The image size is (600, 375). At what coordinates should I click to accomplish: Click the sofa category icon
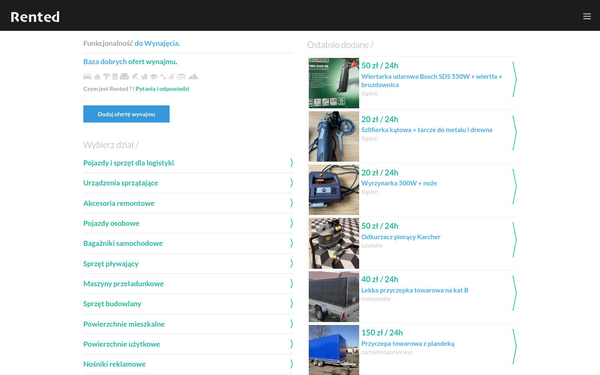(124, 77)
